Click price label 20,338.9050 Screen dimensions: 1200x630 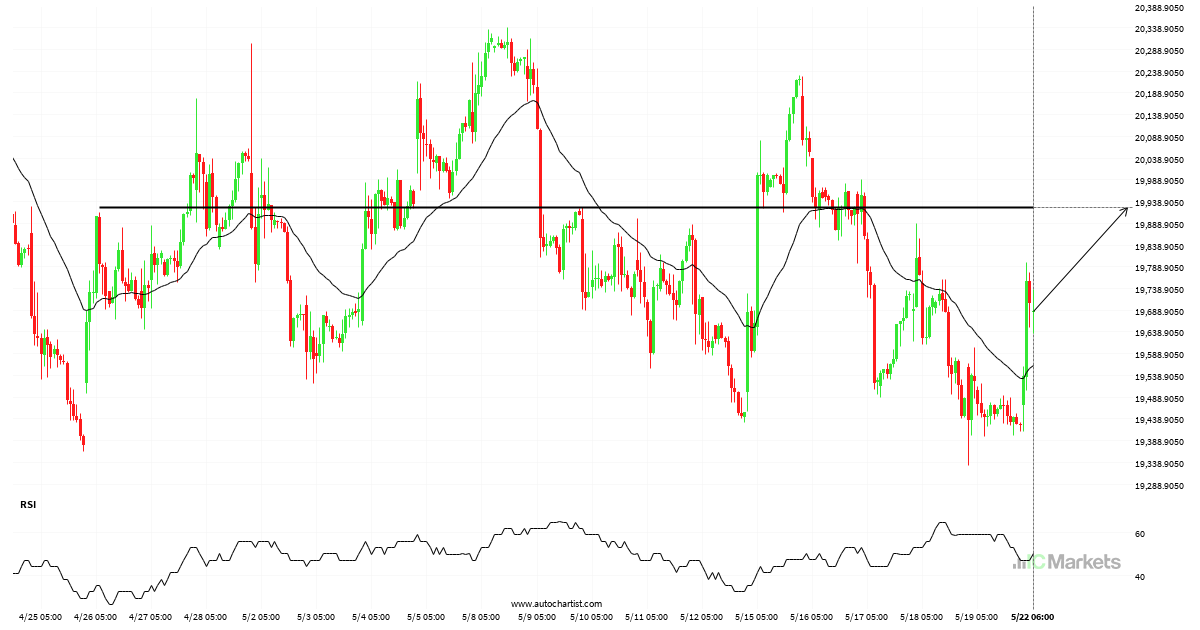pos(1161,30)
